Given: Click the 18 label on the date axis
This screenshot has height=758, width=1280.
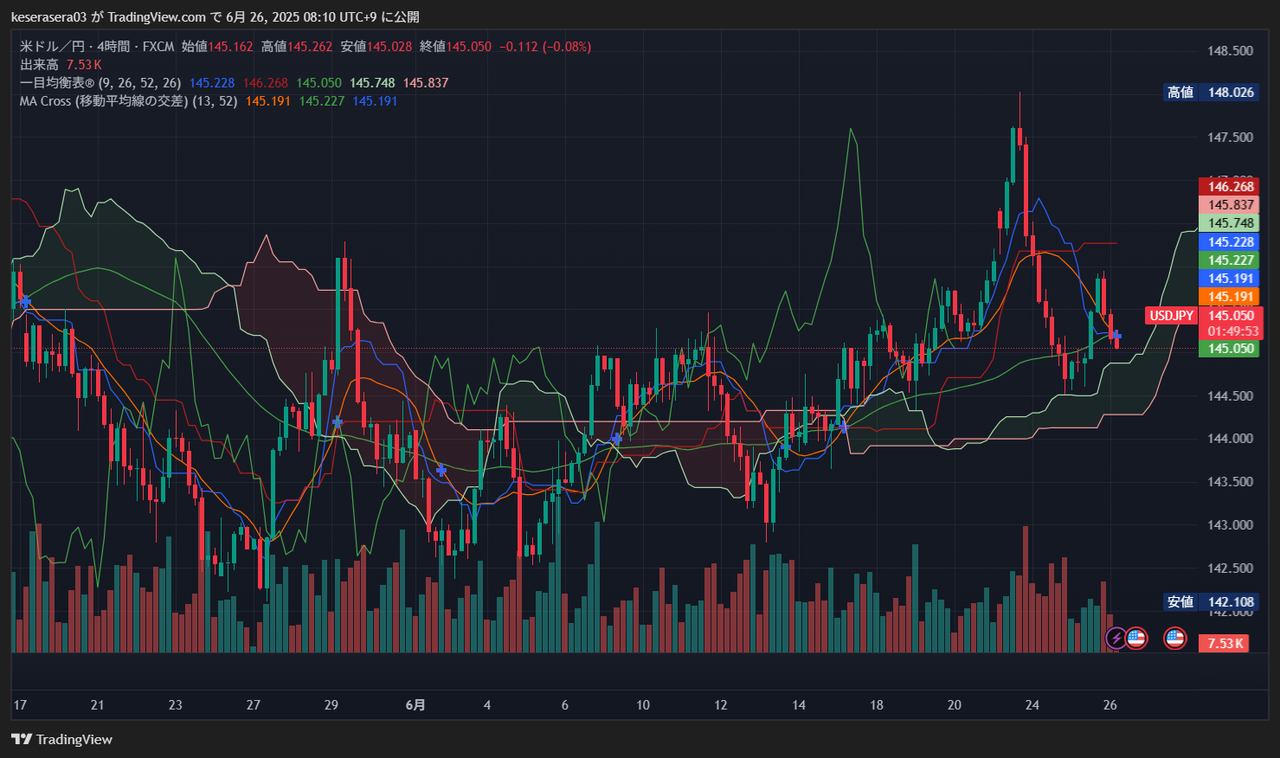Looking at the screenshot, I should [x=877, y=705].
